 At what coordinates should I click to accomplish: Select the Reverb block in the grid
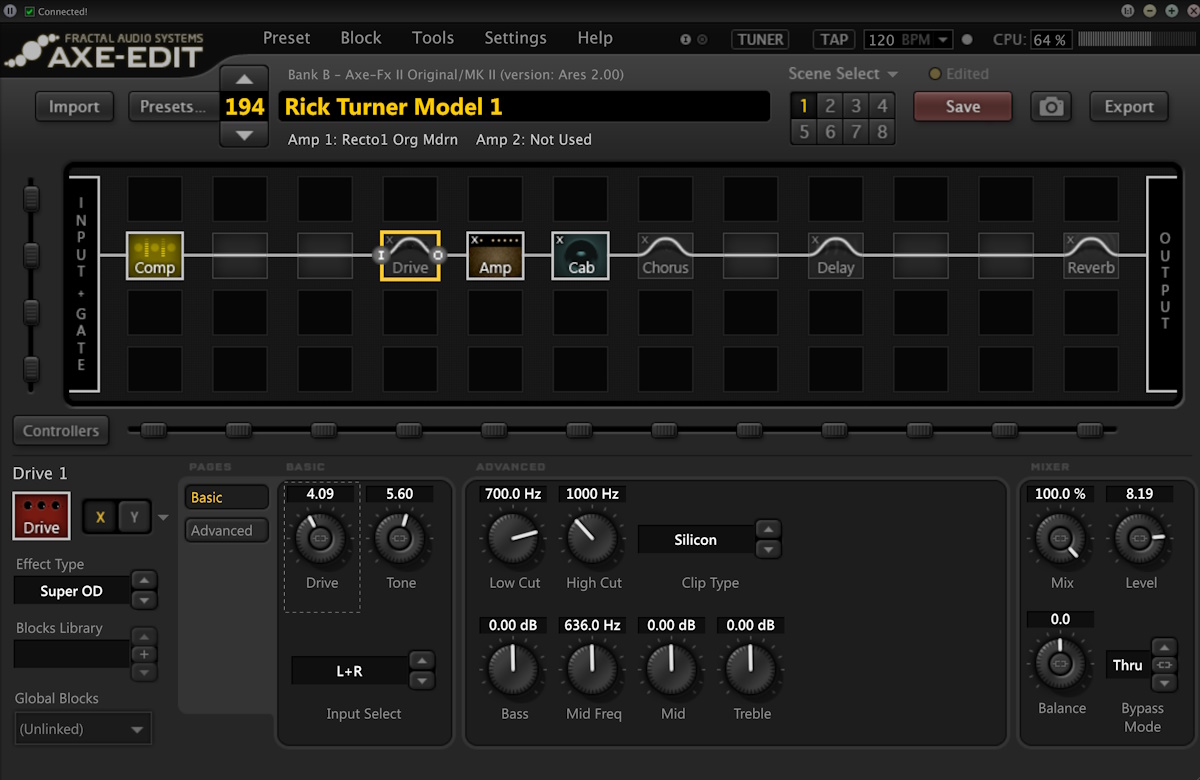coord(1091,255)
